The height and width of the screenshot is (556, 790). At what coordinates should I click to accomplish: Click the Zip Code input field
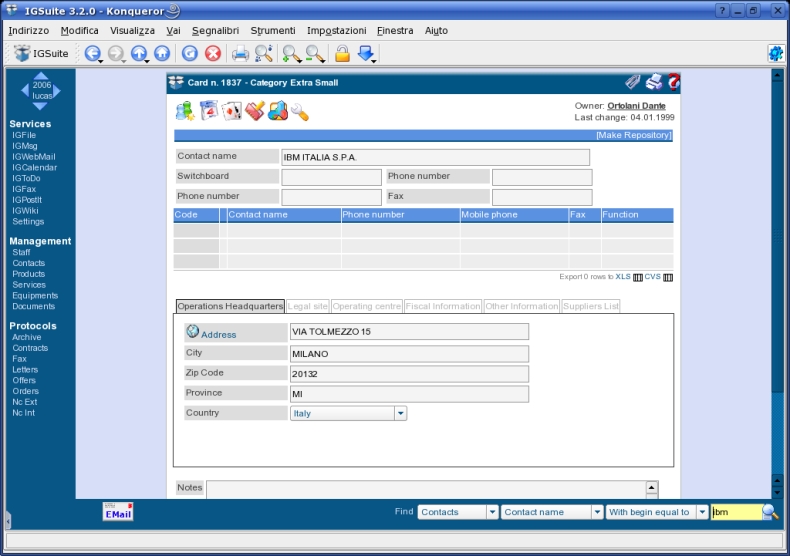[x=409, y=374]
